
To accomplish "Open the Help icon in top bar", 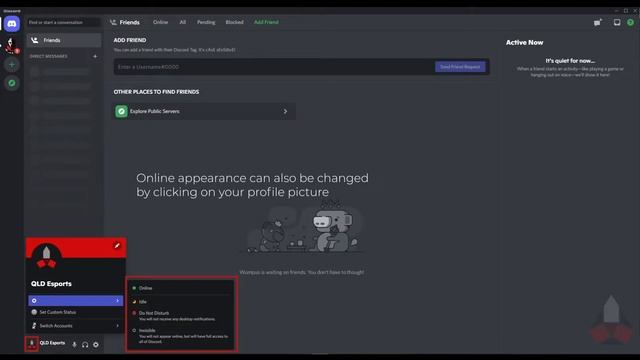I will 631,22.
